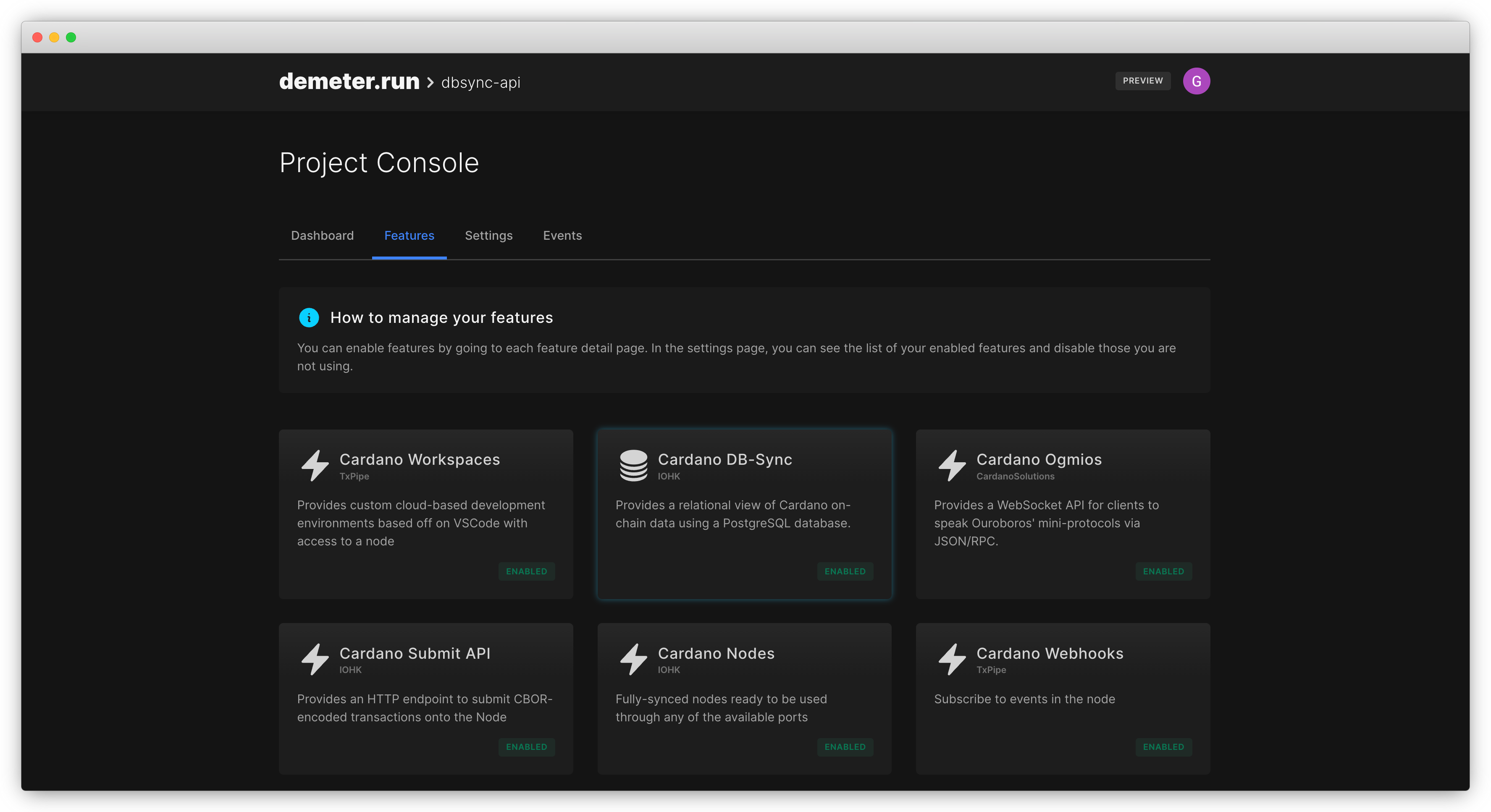The image size is (1491, 812).
Task: Click the Cardano DB-Sync database icon
Action: pyautogui.click(x=633, y=465)
